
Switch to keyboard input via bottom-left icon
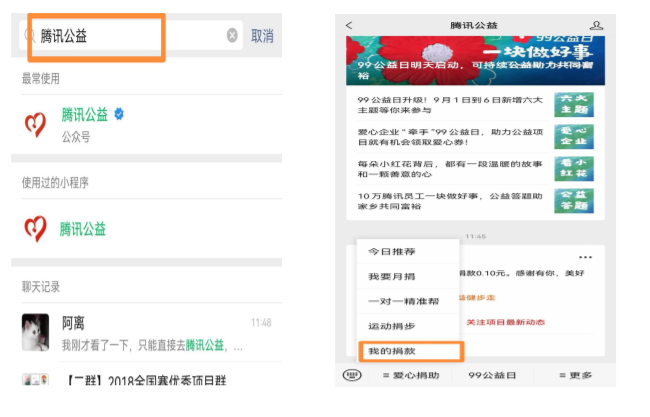pyautogui.click(x=351, y=375)
